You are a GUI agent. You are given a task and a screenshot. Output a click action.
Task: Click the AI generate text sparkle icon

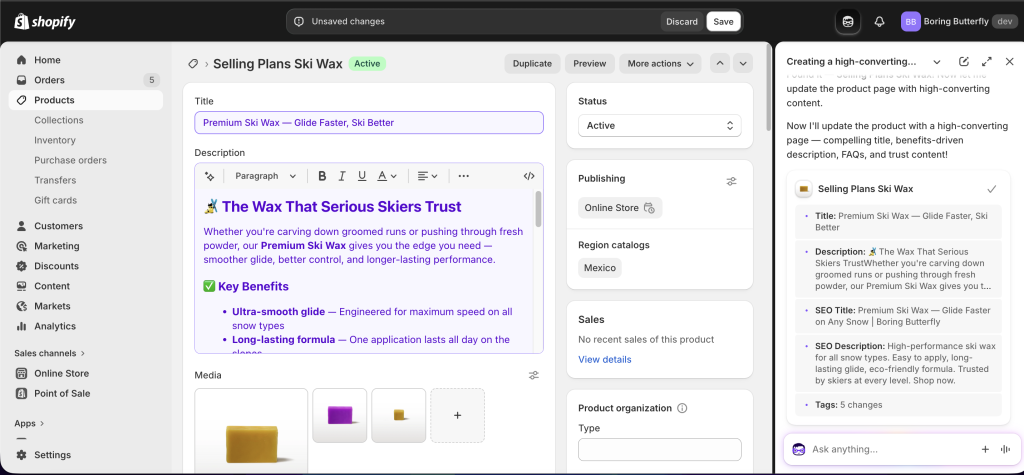210,176
